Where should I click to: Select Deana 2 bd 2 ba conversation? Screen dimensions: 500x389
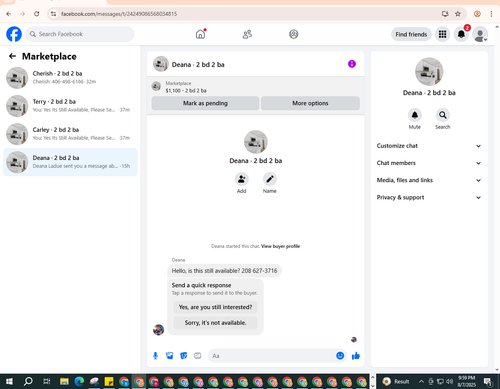(70, 162)
